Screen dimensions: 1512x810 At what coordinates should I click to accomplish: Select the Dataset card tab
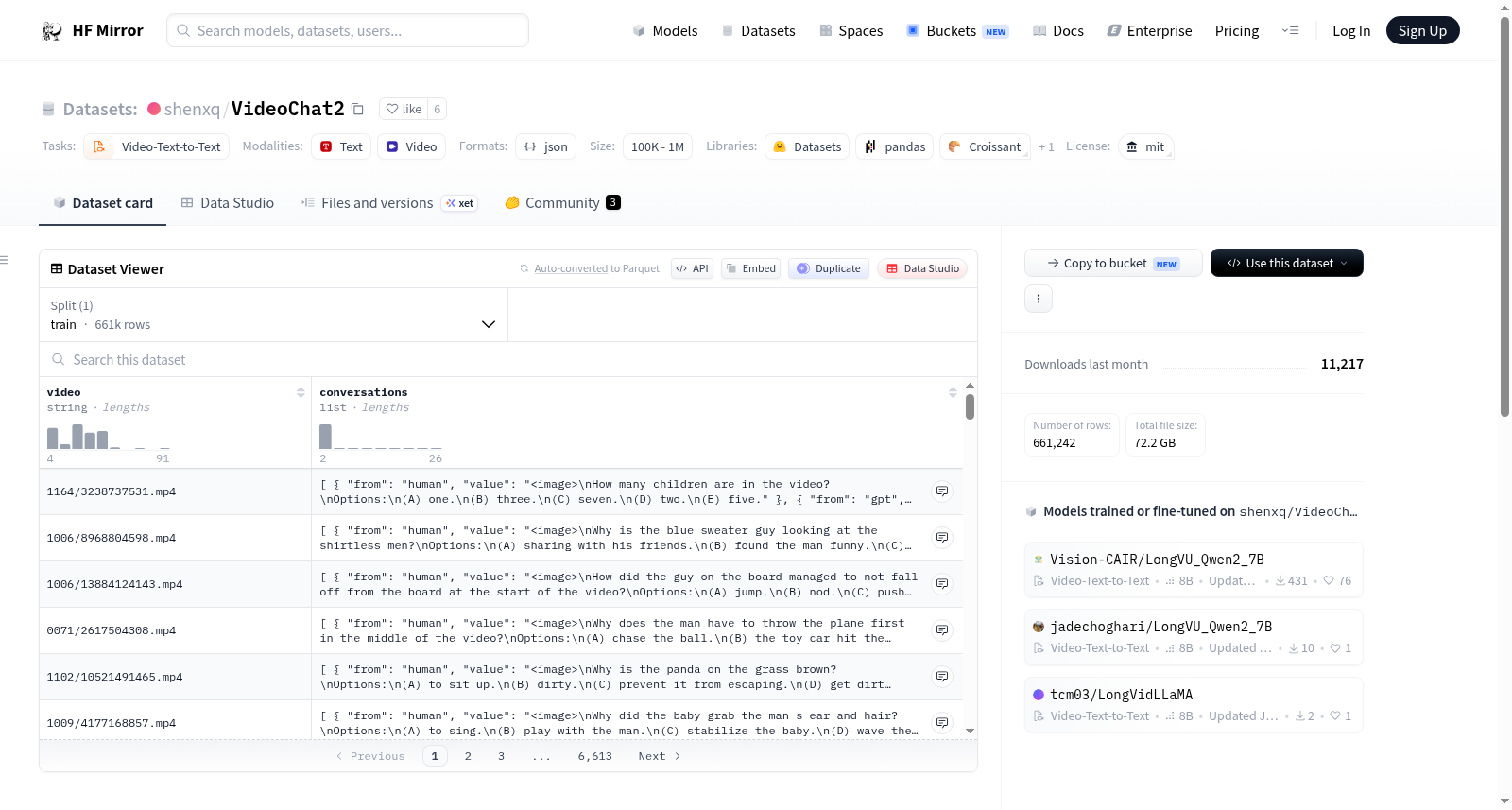(102, 202)
